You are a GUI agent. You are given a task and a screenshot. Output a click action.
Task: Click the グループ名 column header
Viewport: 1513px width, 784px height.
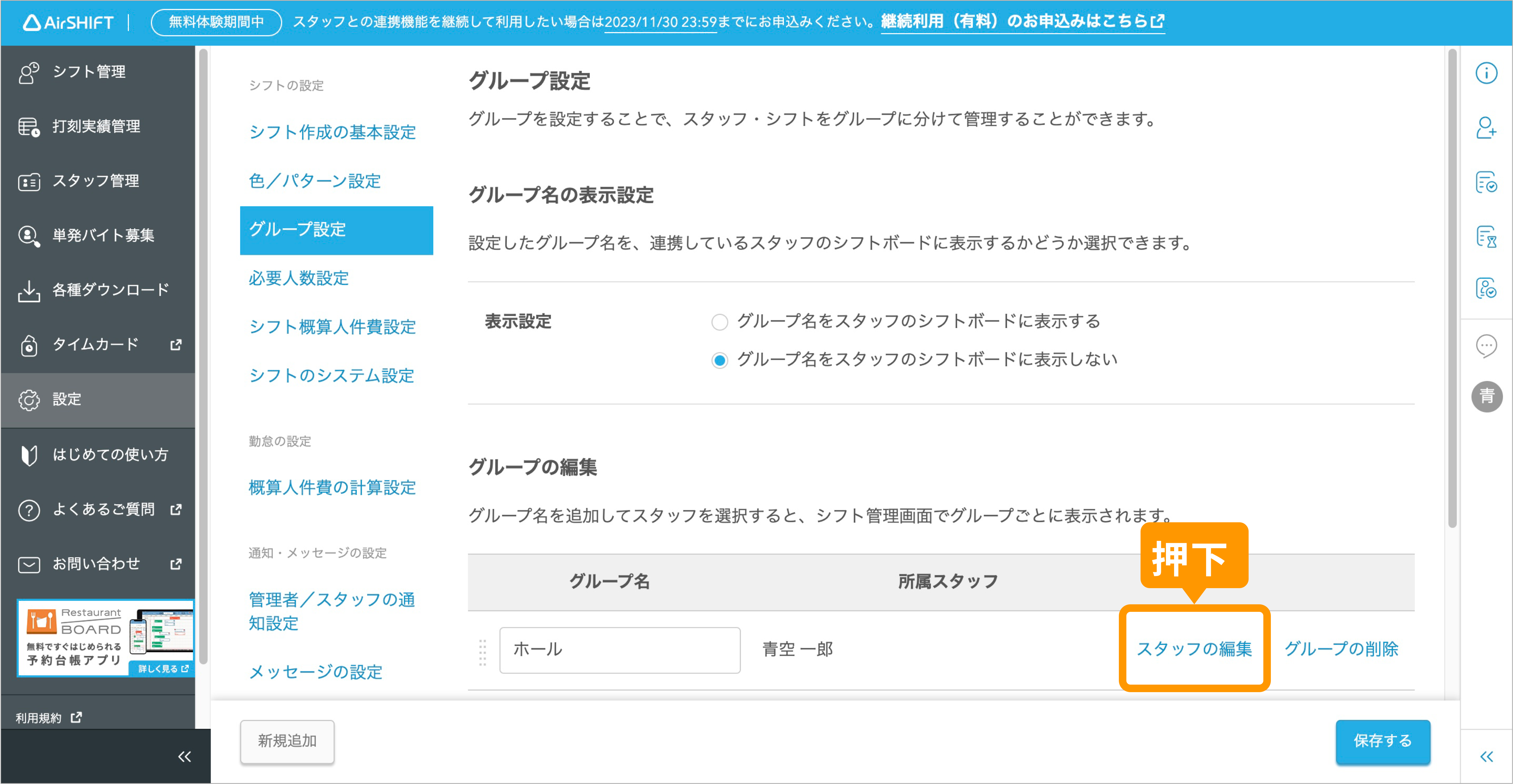pos(609,582)
